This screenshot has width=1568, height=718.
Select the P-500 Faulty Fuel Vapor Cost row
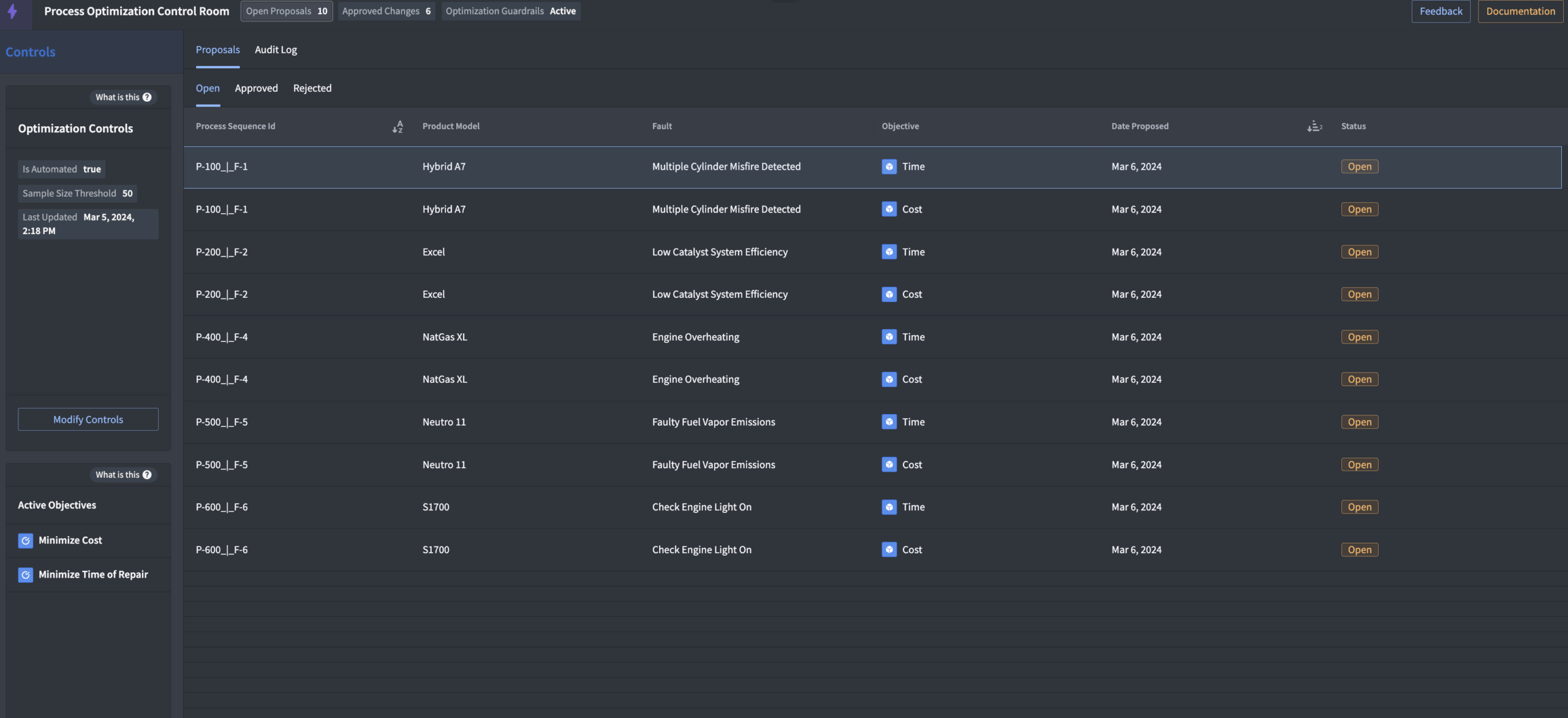714,464
